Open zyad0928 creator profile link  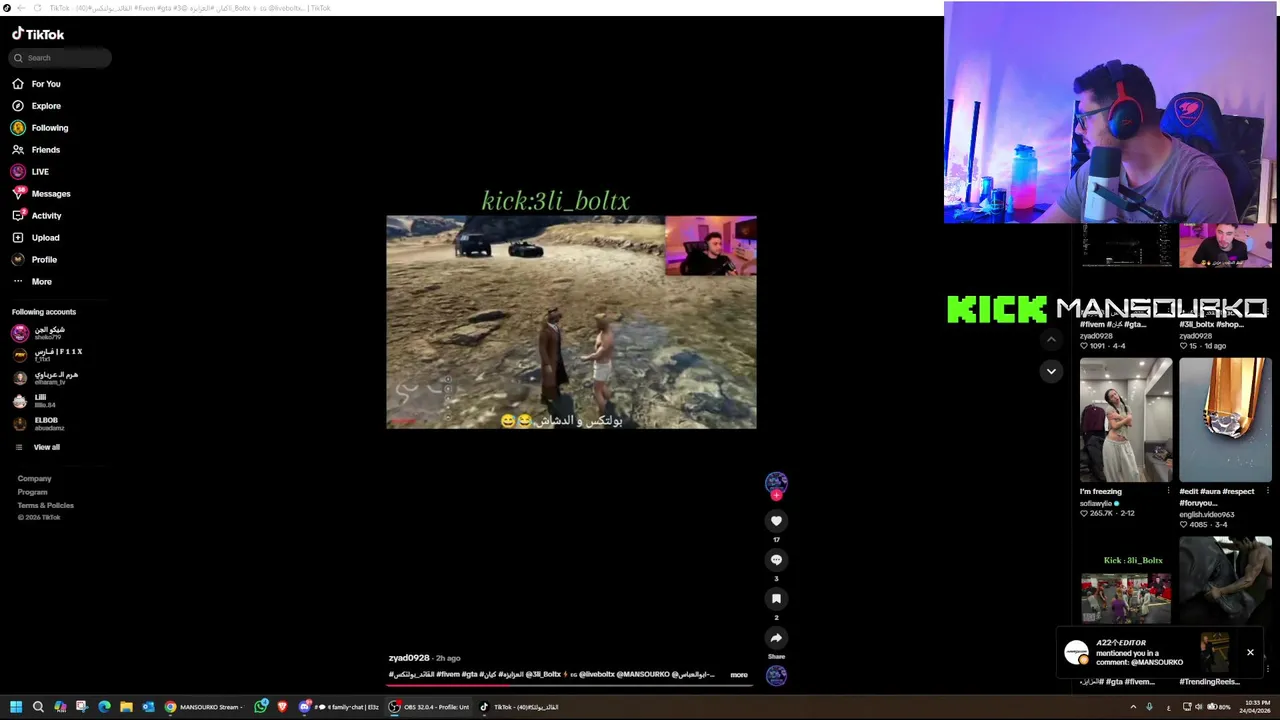click(x=409, y=658)
